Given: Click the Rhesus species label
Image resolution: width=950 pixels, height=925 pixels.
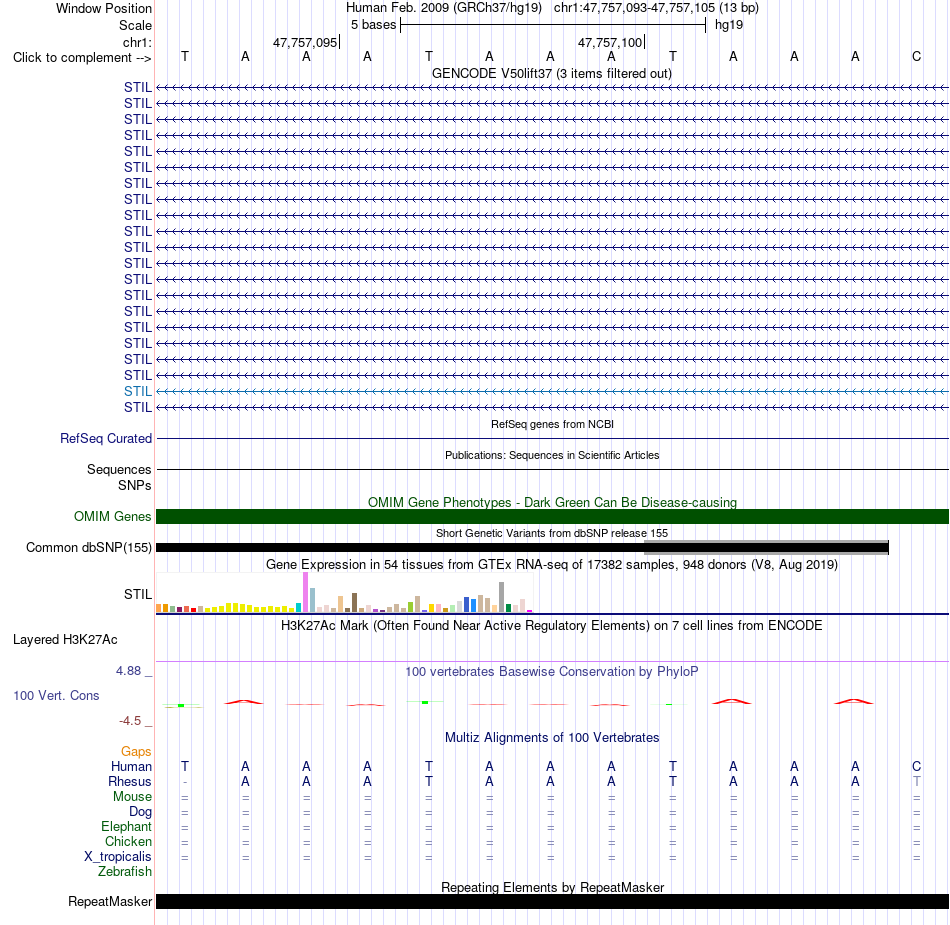Looking at the screenshot, I should [130, 781].
